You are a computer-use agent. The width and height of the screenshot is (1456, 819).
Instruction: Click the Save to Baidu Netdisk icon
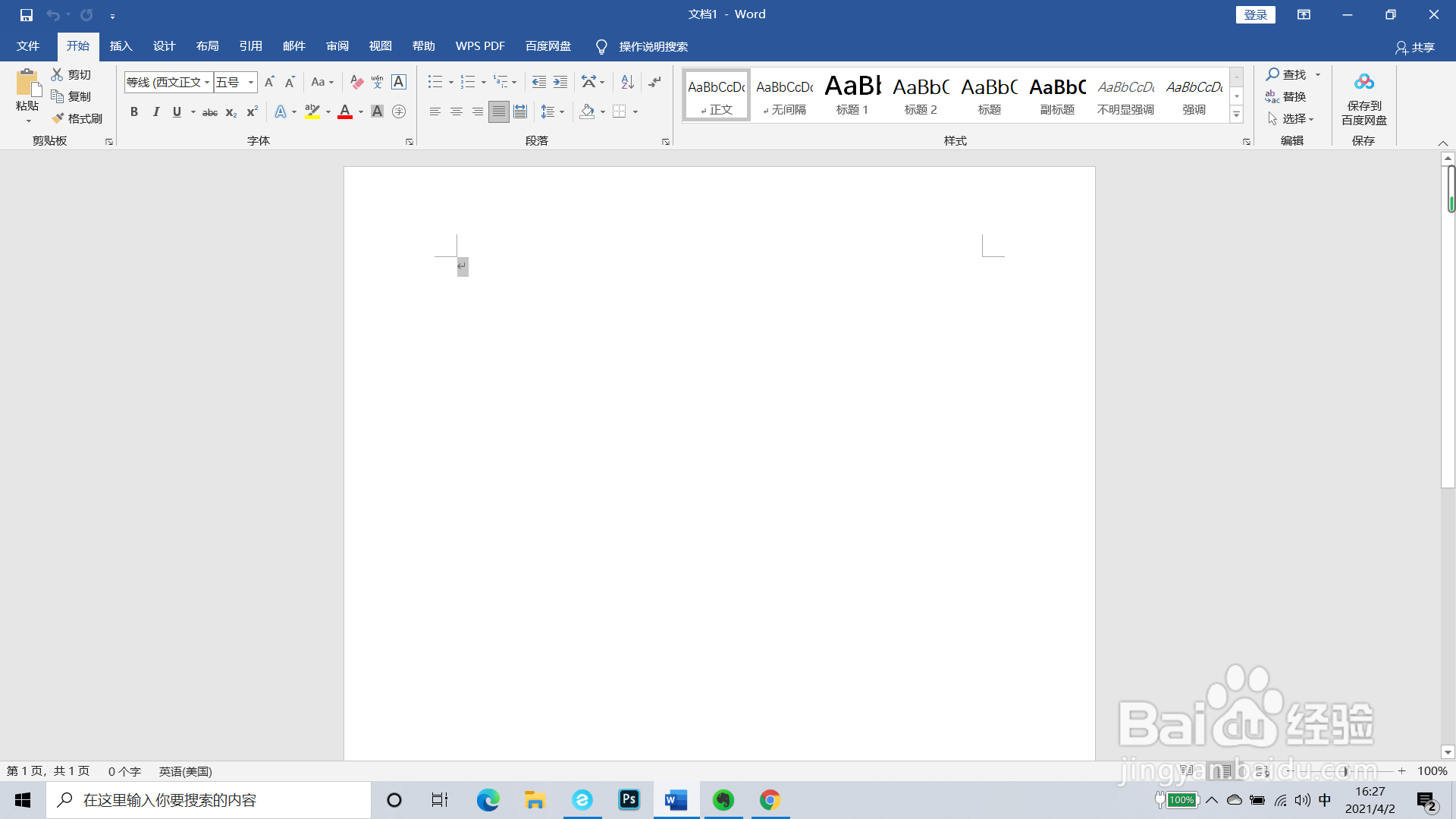1363,82
